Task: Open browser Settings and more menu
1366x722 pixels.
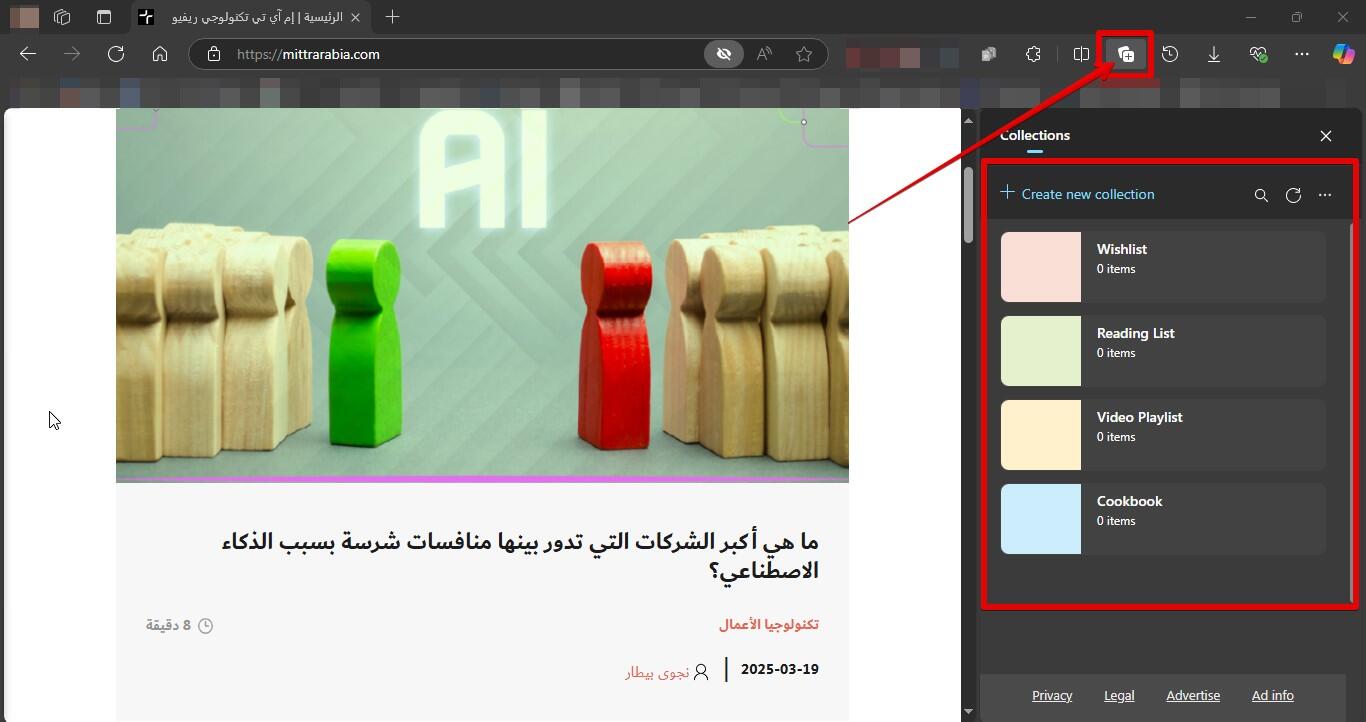Action: click(1301, 54)
